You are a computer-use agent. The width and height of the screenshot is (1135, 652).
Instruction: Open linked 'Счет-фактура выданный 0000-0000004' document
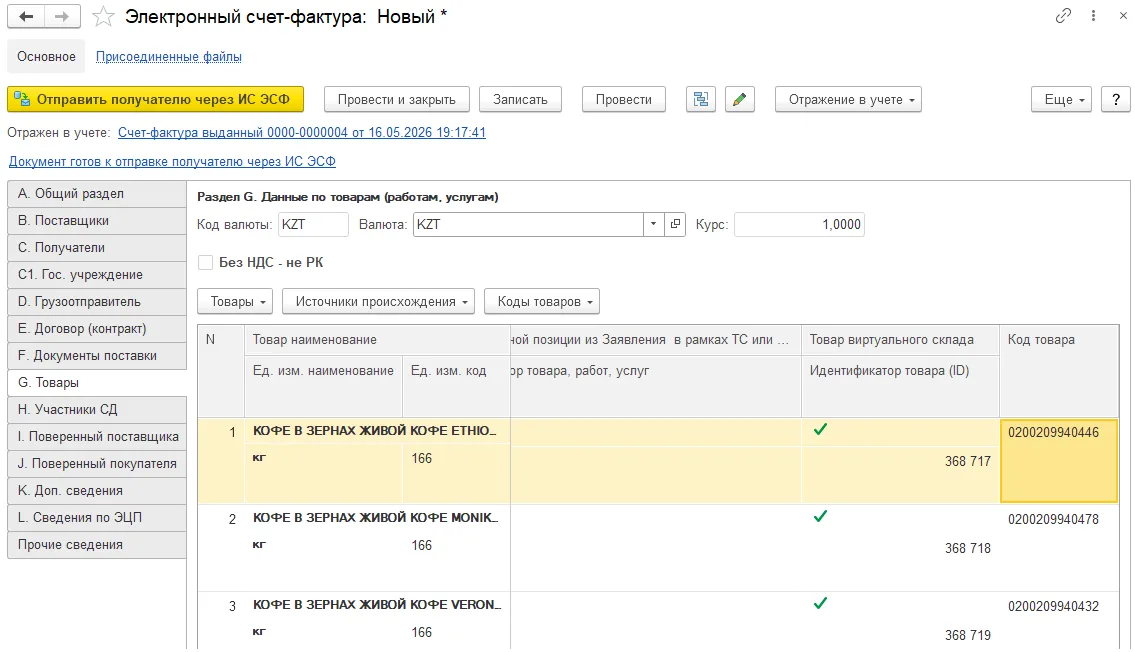302,132
